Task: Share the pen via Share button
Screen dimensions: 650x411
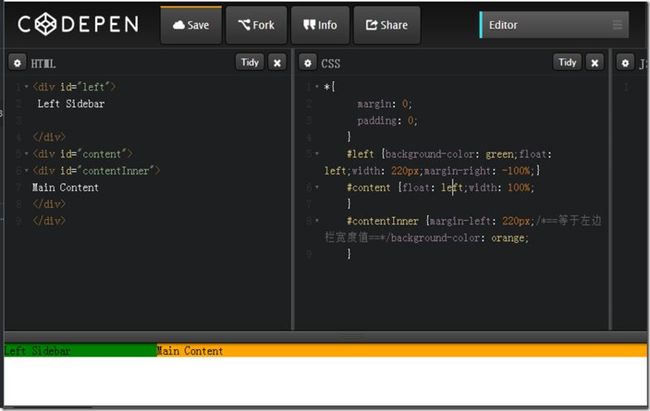Action: point(387,25)
